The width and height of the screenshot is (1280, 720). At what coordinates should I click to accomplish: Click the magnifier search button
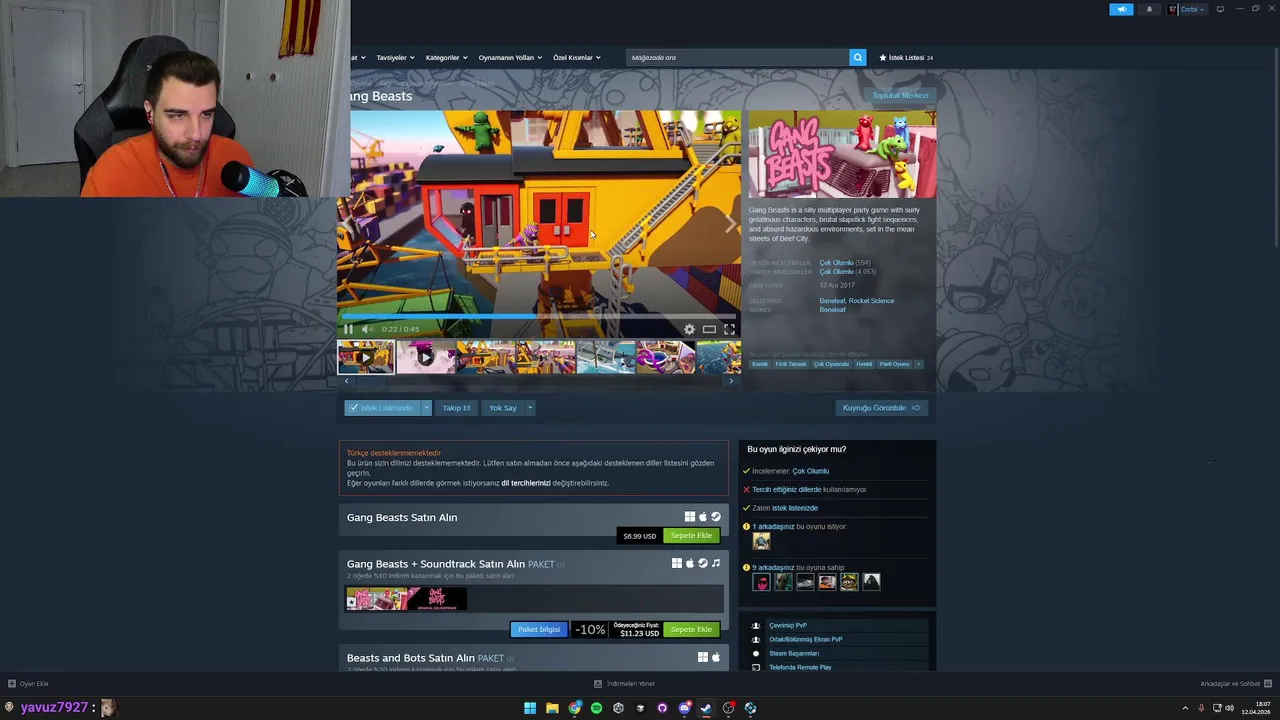coord(857,57)
